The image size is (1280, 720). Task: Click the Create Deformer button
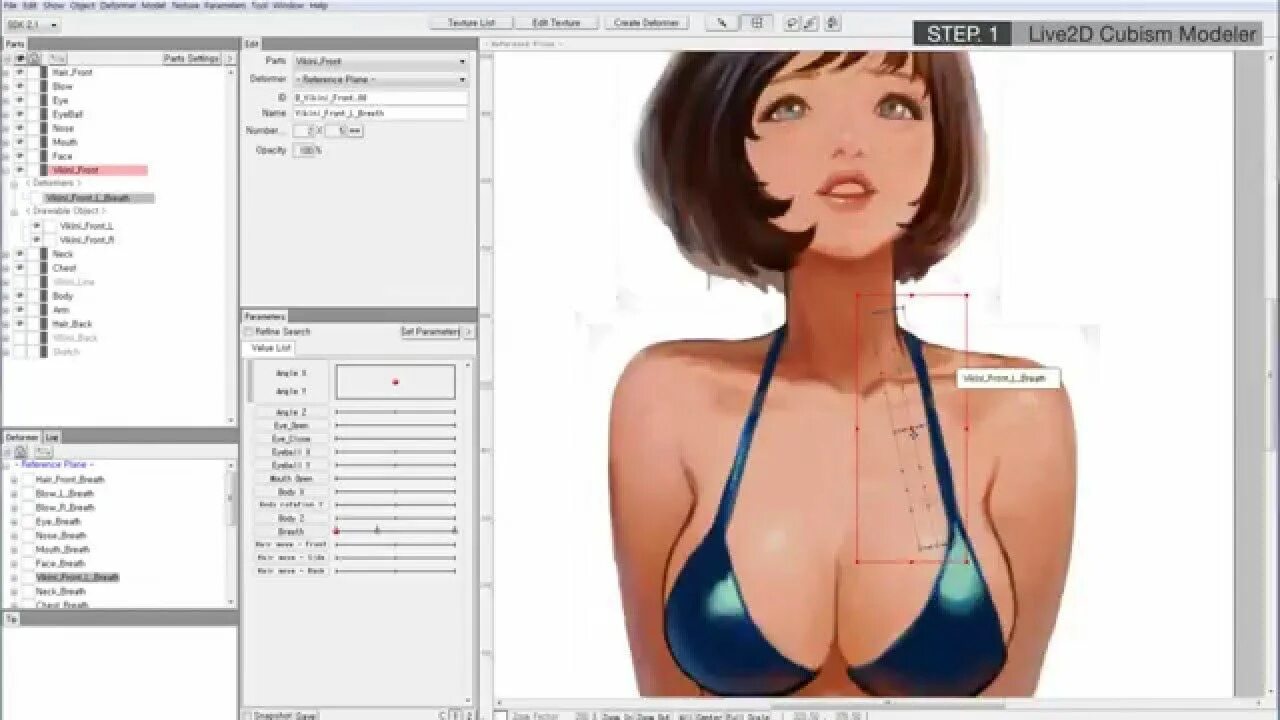click(x=646, y=22)
